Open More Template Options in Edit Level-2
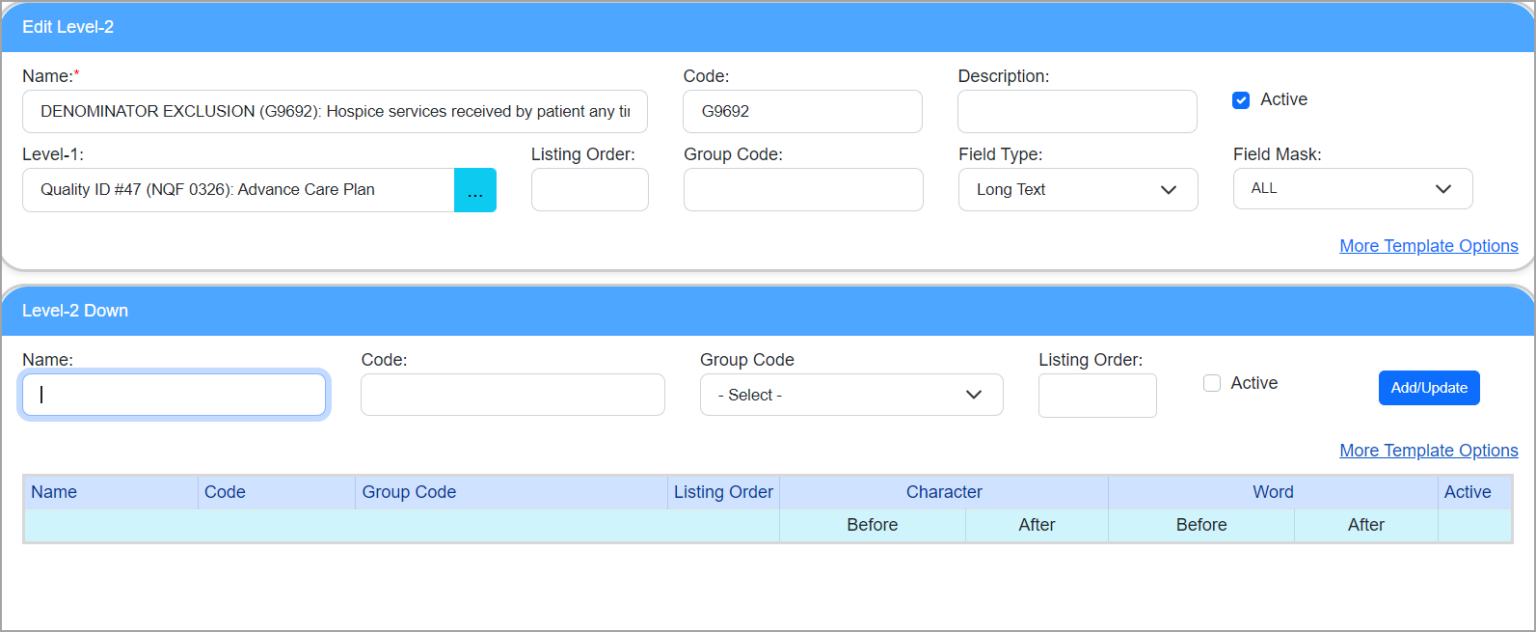The width and height of the screenshot is (1536, 632). pyautogui.click(x=1428, y=245)
